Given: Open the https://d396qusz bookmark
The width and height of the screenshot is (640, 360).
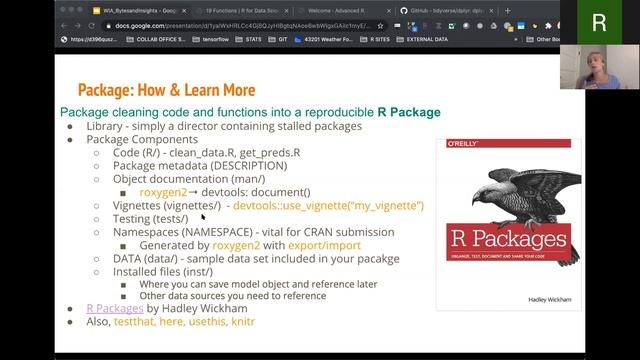Looking at the screenshot, I should coord(89,40).
